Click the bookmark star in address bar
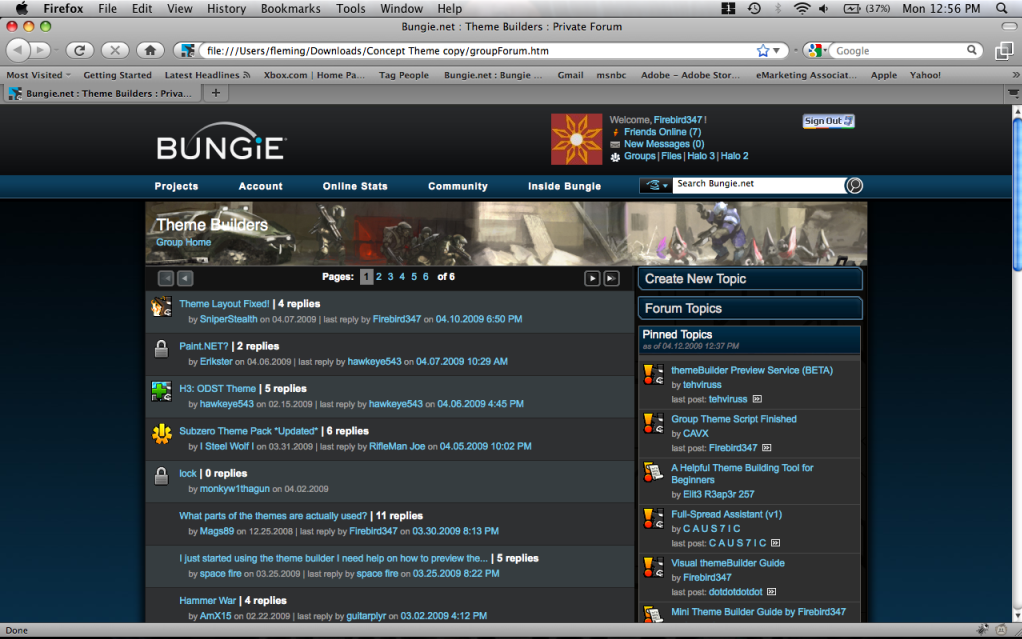Viewport: 1022px width, 639px height. [763, 50]
